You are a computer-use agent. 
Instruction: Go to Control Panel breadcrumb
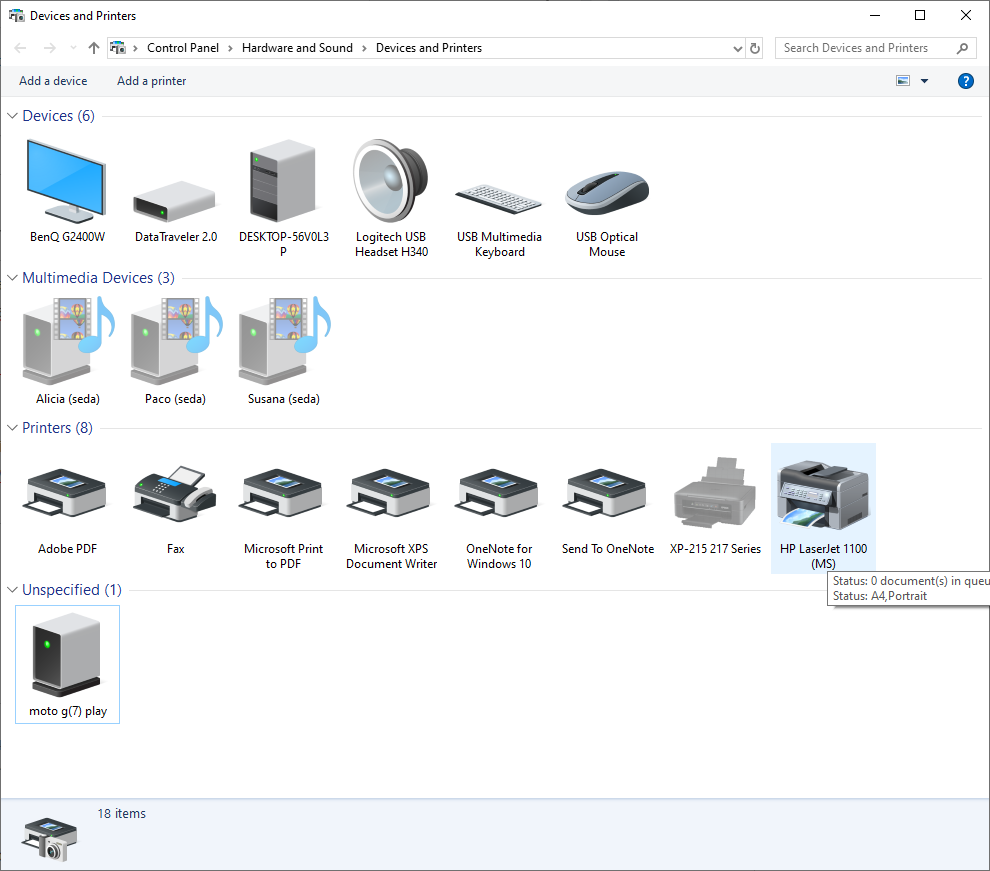(183, 48)
